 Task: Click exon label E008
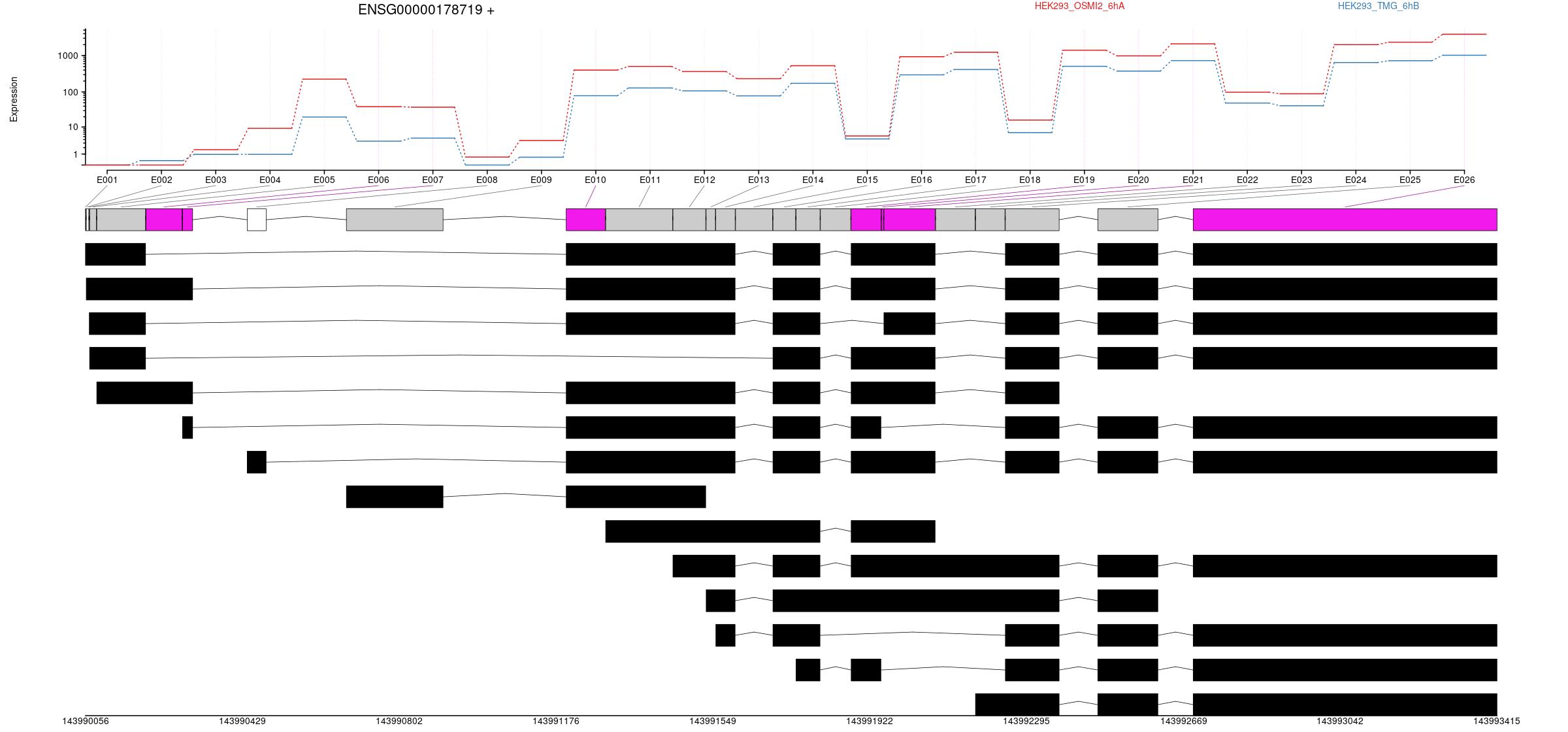tap(487, 180)
